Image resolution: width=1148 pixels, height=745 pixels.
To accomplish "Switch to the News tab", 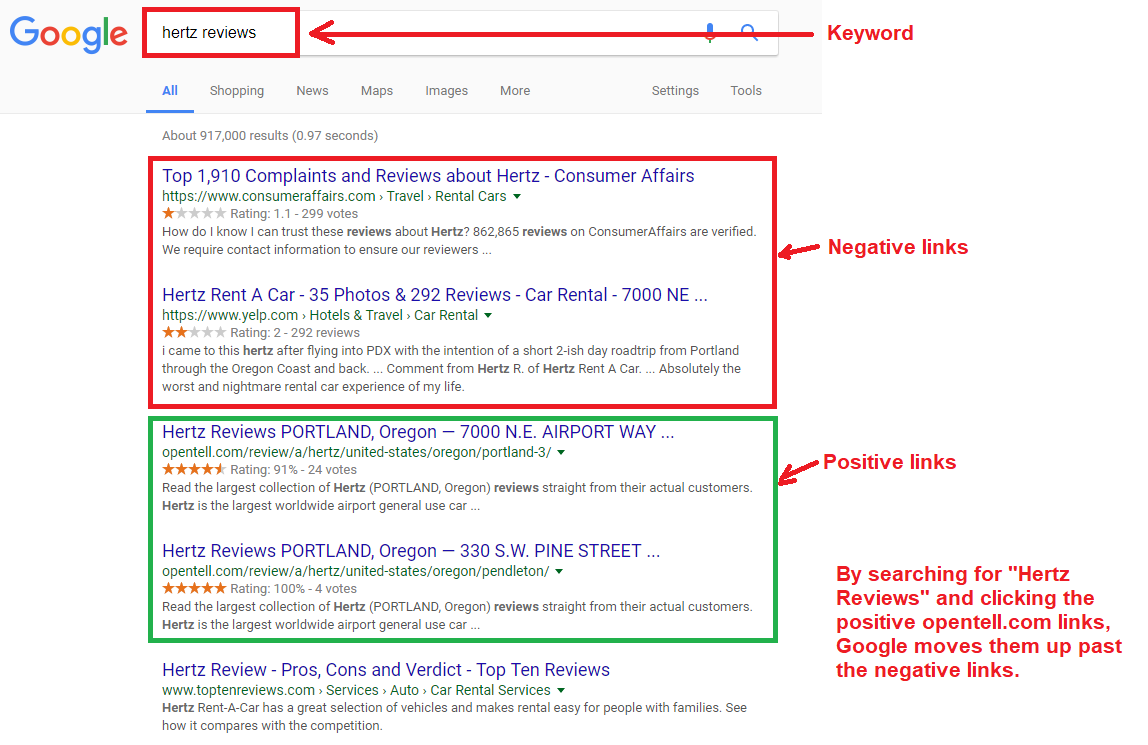I will click(x=312, y=91).
